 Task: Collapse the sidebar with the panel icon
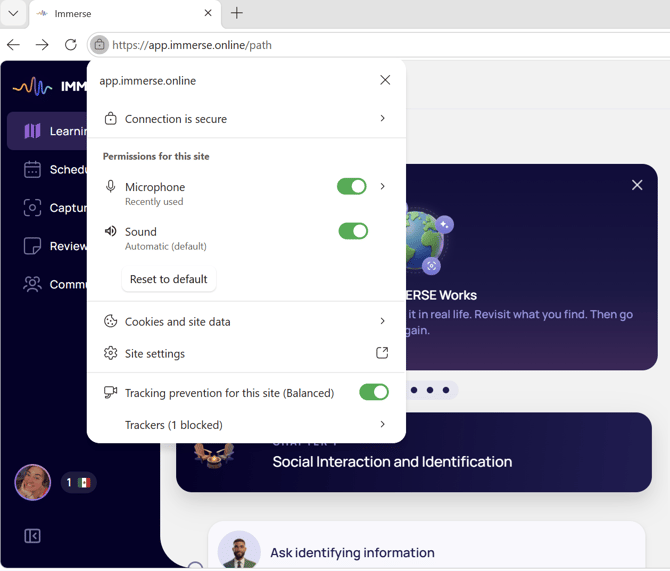(x=32, y=536)
